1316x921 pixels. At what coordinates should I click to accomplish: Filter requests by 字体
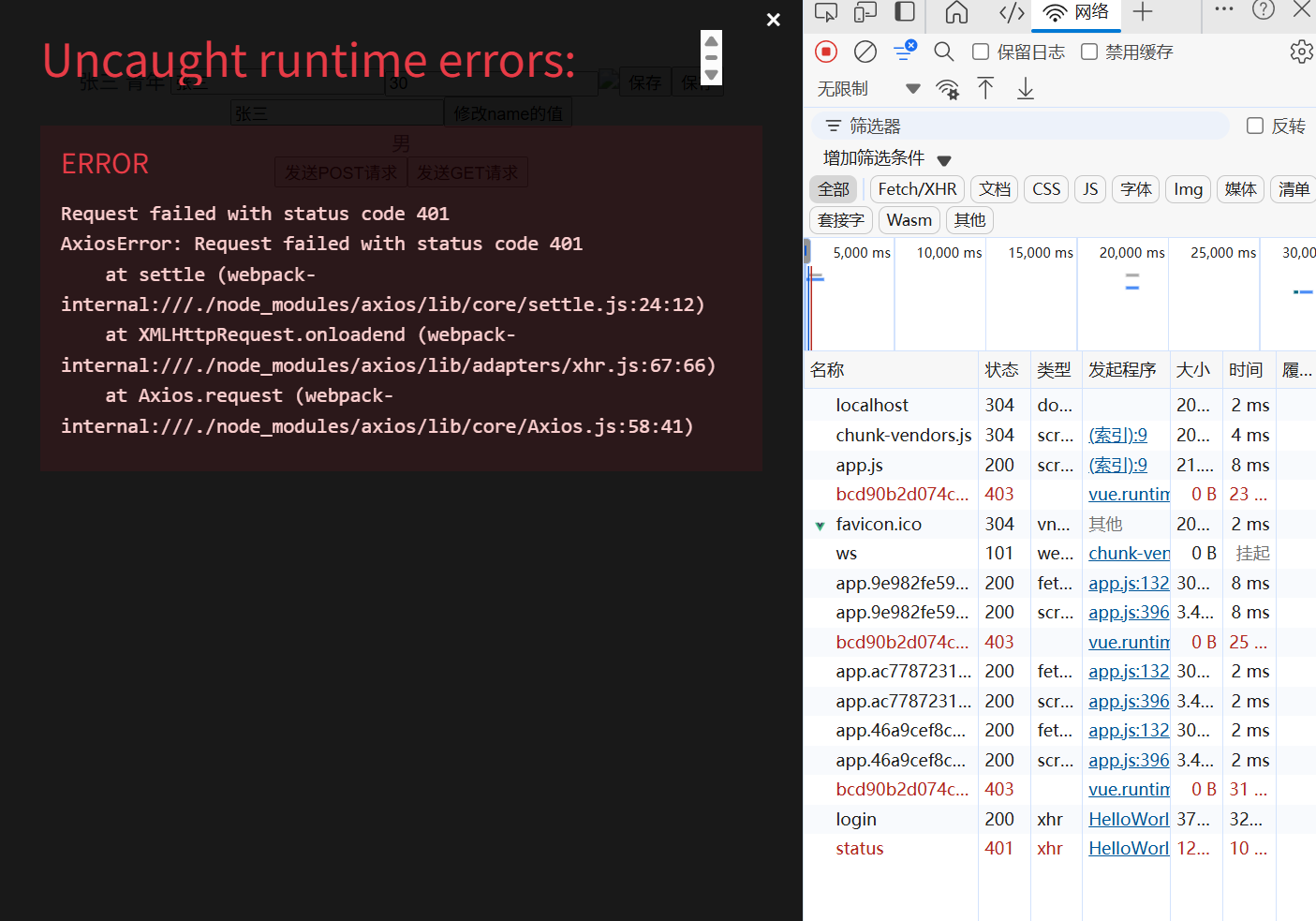(1136, 189)
